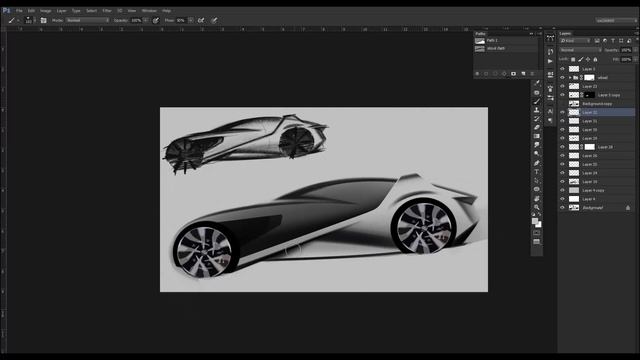Select the Dodge tool
Screen dimensions: 640x360
(537, 154)
